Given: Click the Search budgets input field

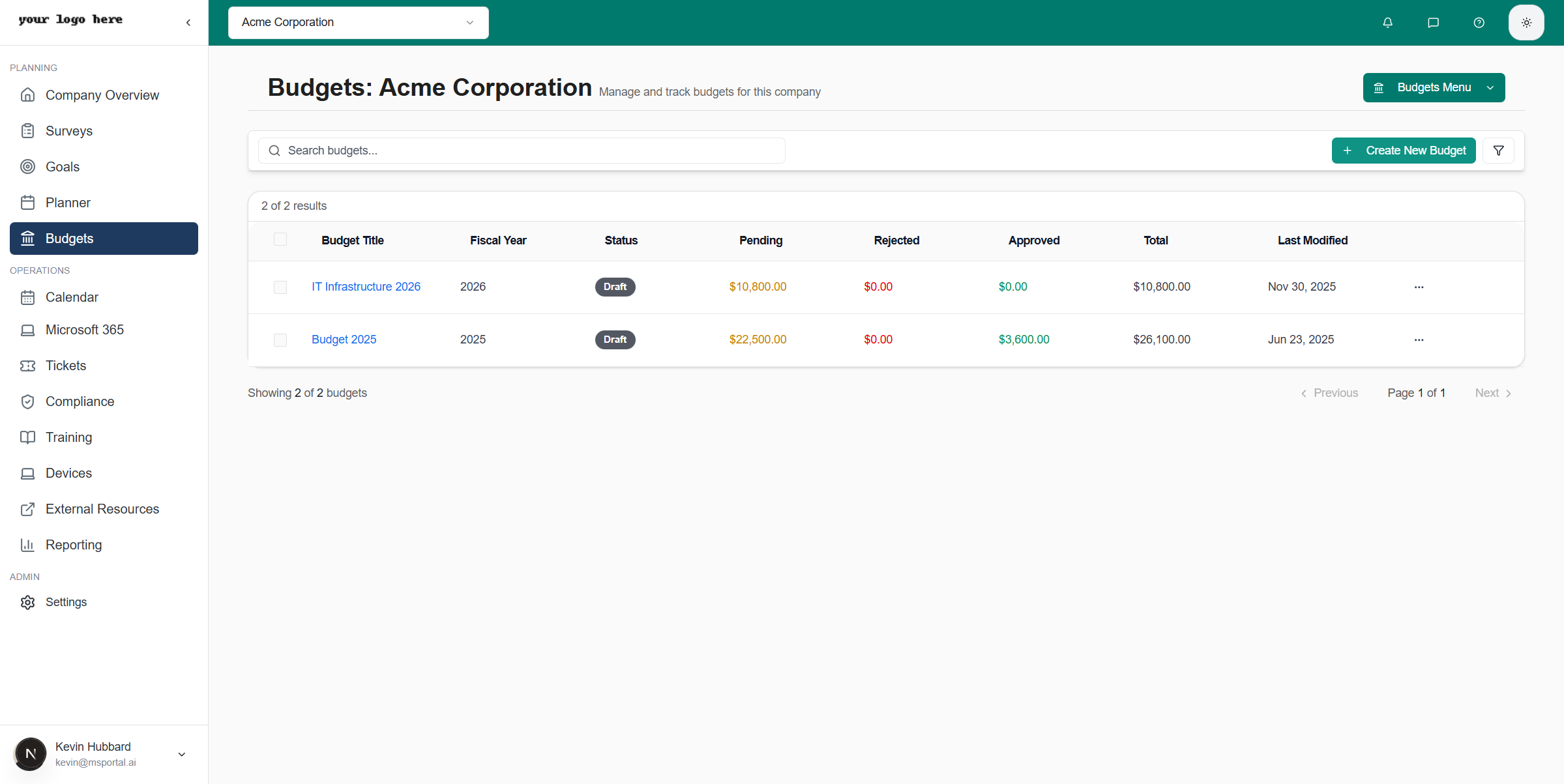Looking at the screenshot, I should [x=522, y=151].
